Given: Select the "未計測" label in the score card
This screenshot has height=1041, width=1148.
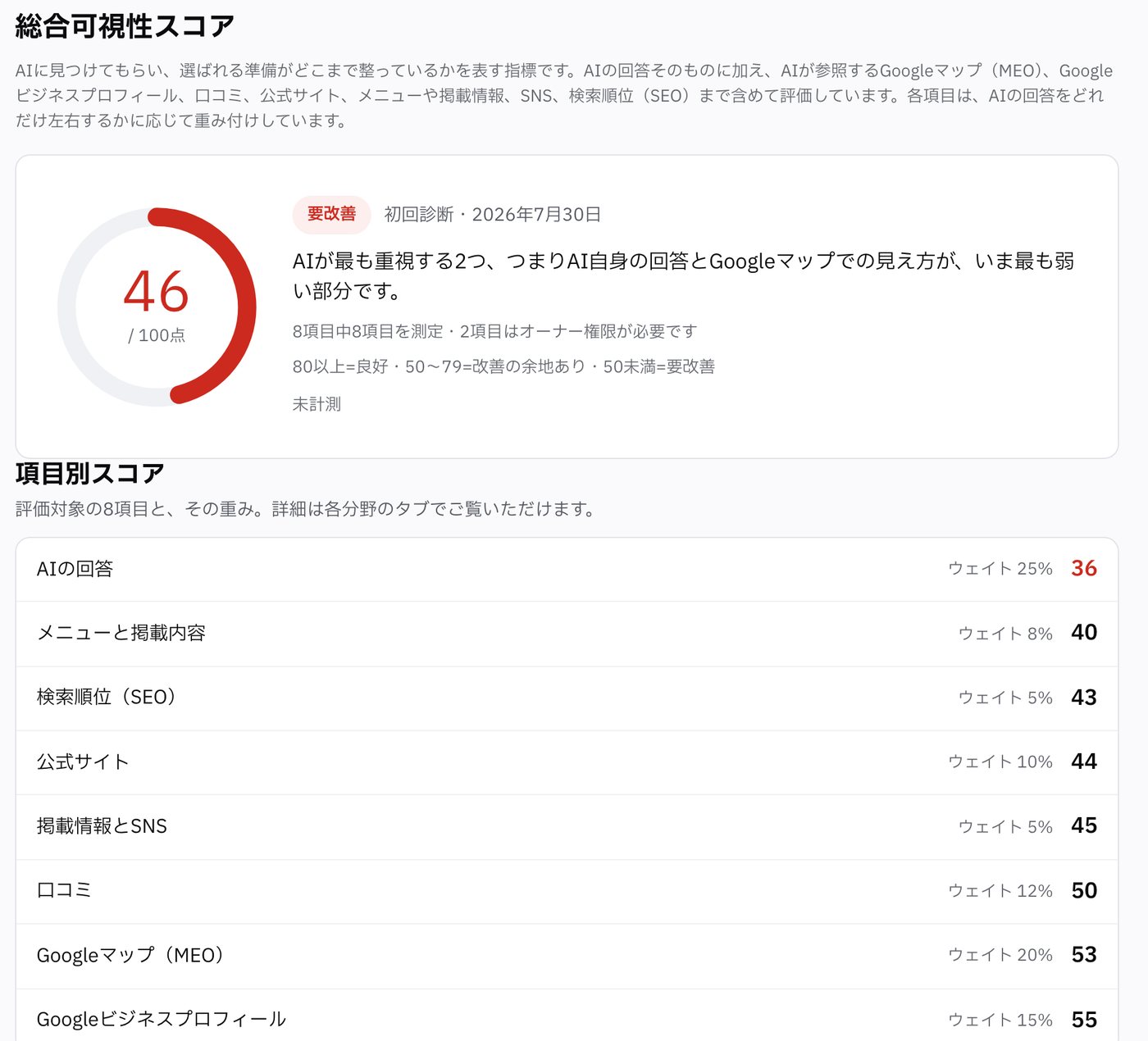Looking at the screenshot, I should tap(317, 404).
